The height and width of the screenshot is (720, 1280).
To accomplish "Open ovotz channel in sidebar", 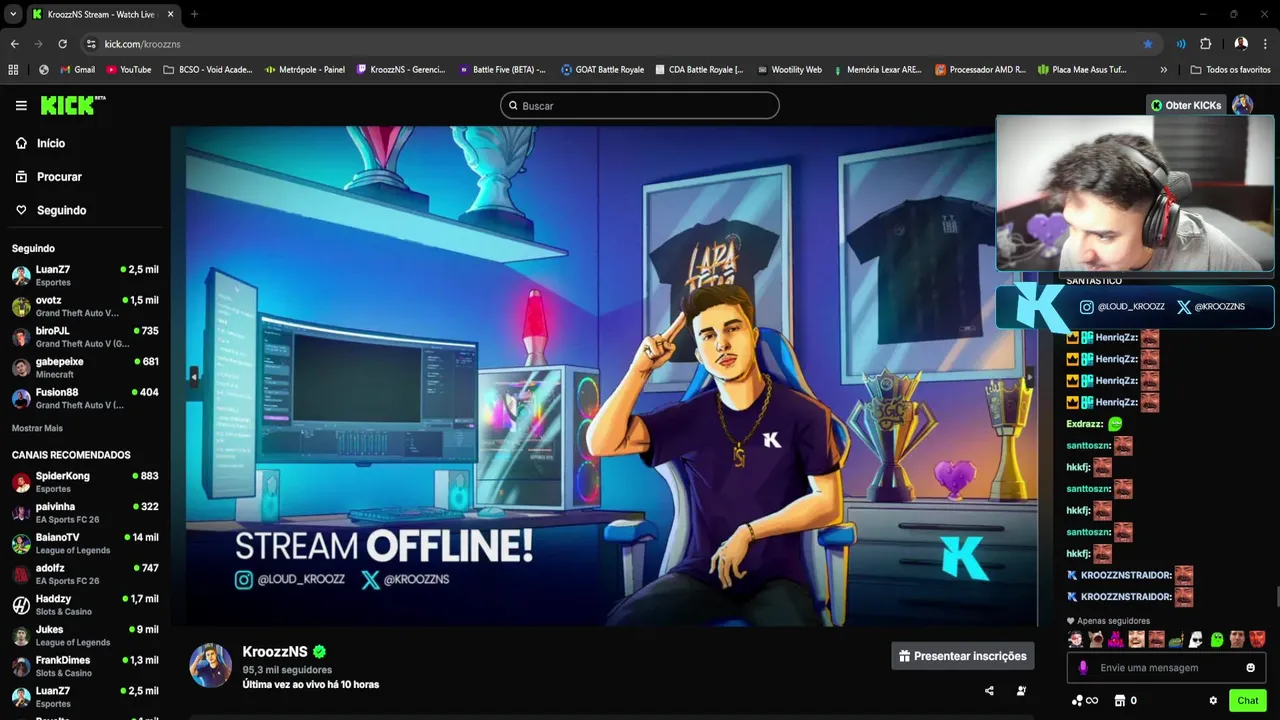I will [x=85, y=306].
